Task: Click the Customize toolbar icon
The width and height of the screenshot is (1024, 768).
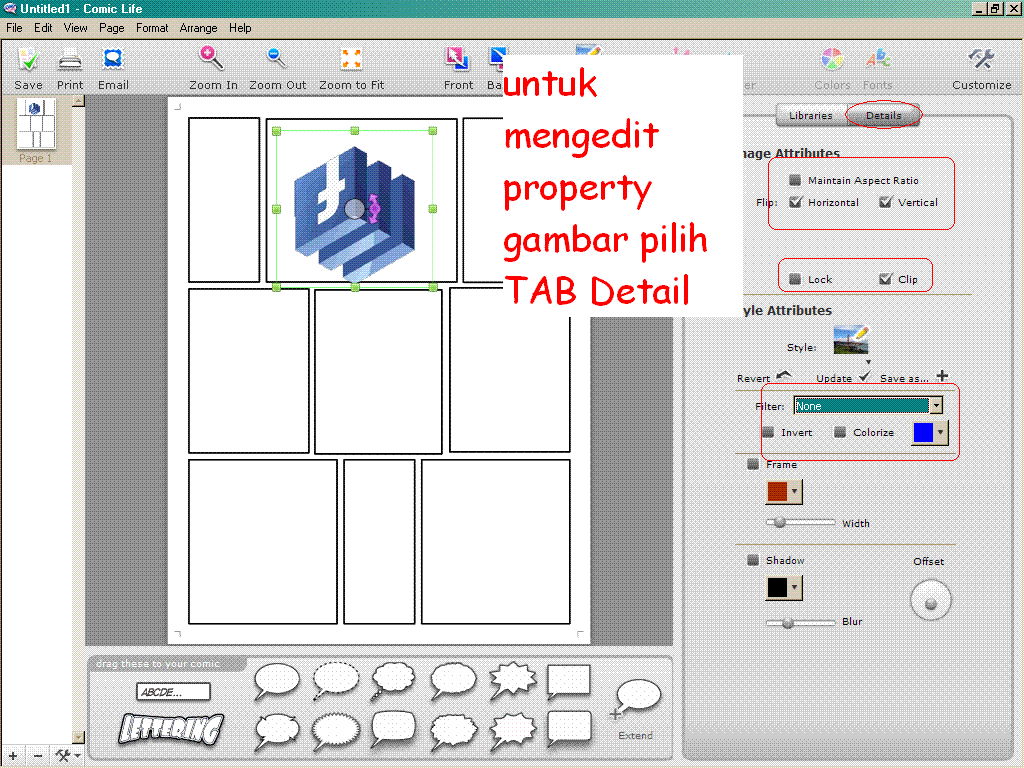Action: [x=981, y=59]
